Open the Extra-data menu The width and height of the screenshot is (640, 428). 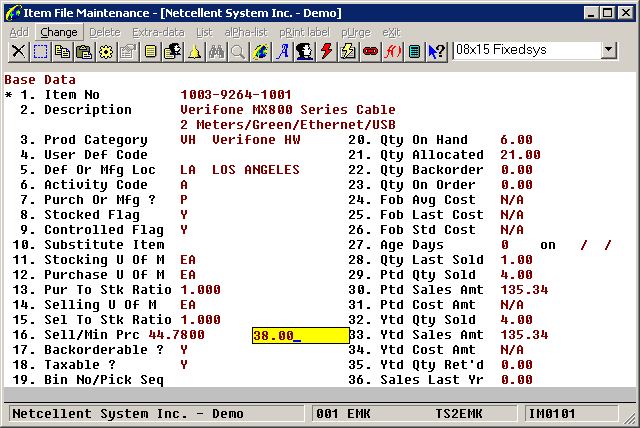click(x=158, y=32)
